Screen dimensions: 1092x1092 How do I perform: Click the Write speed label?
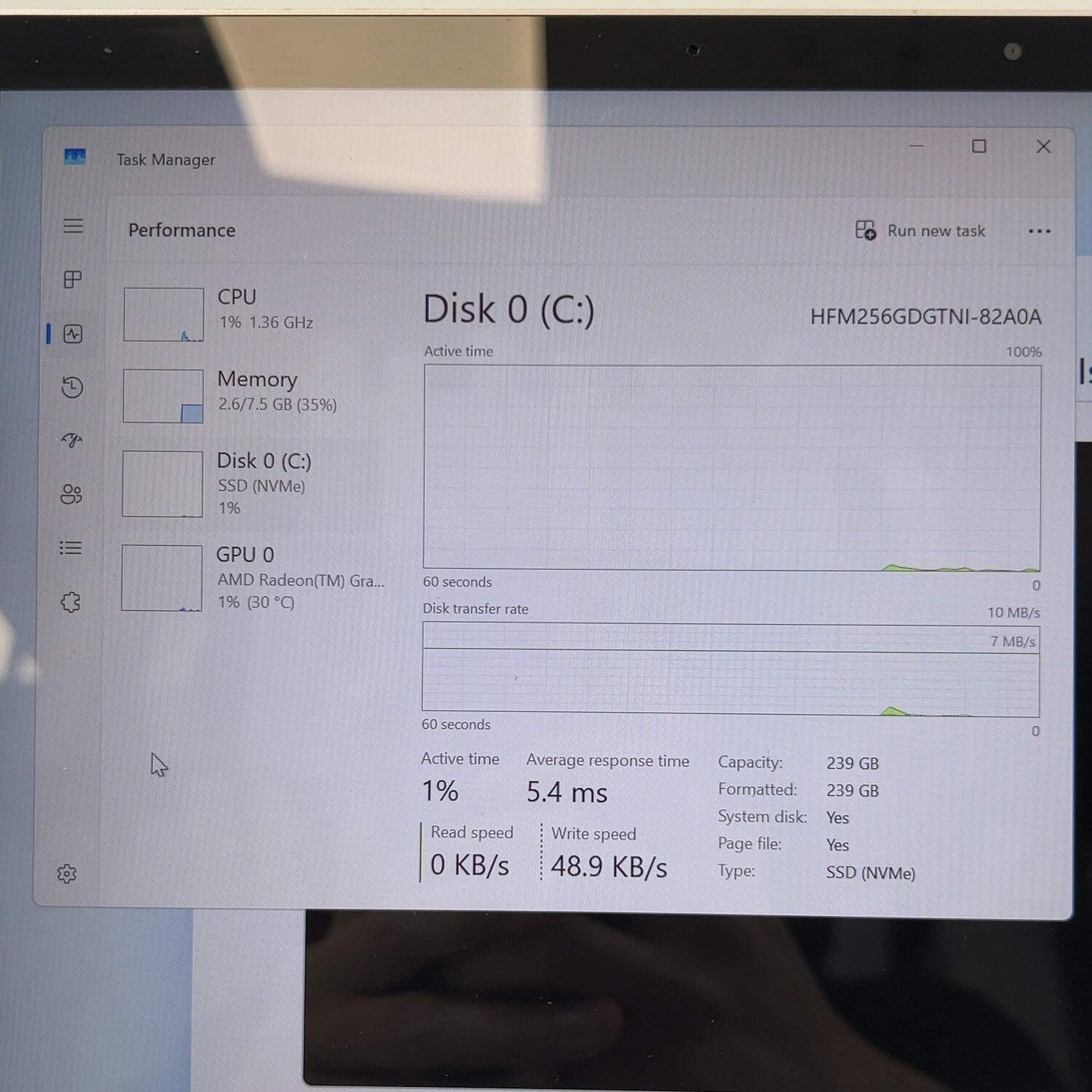click(593, 834)
